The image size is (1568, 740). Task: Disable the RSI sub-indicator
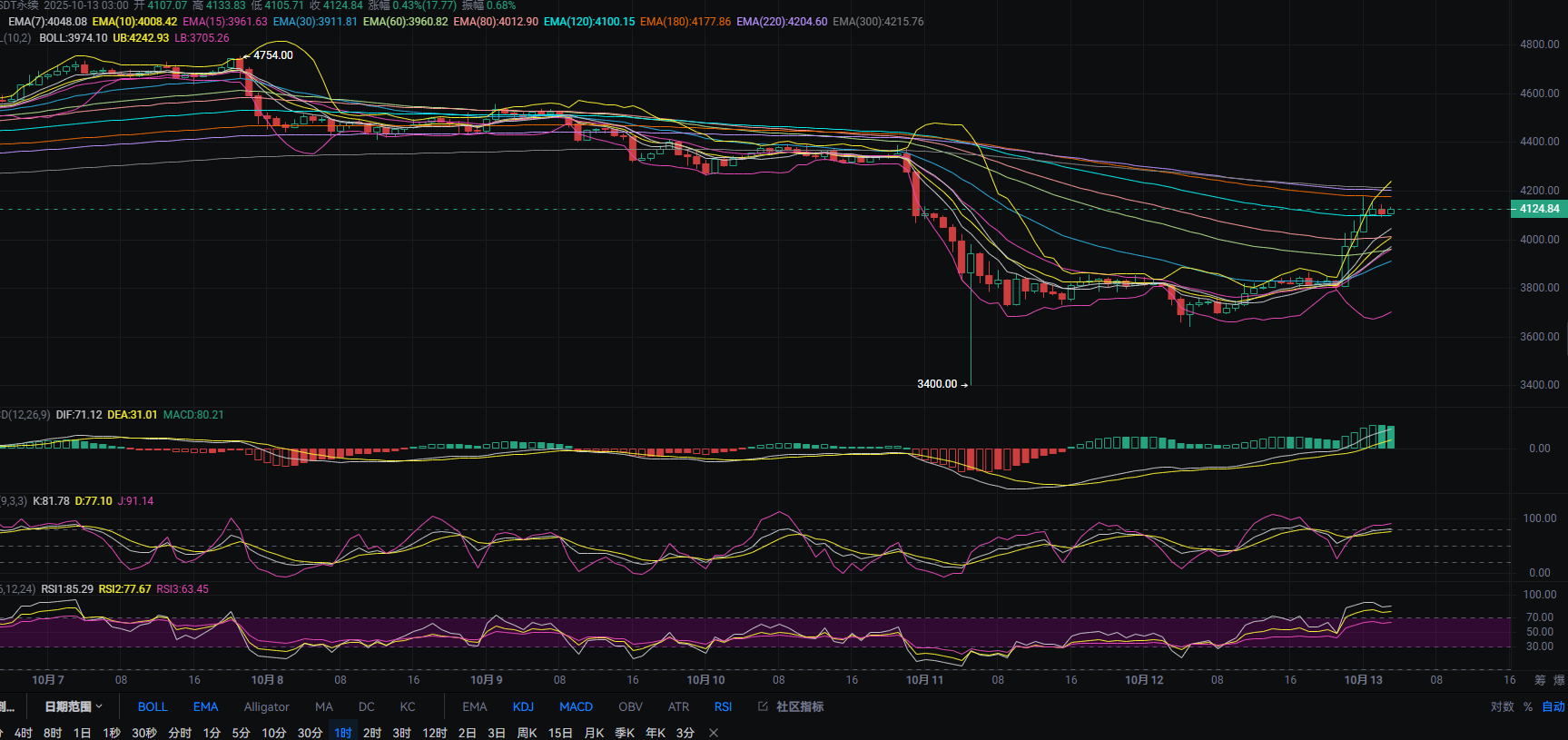(723, 706)
